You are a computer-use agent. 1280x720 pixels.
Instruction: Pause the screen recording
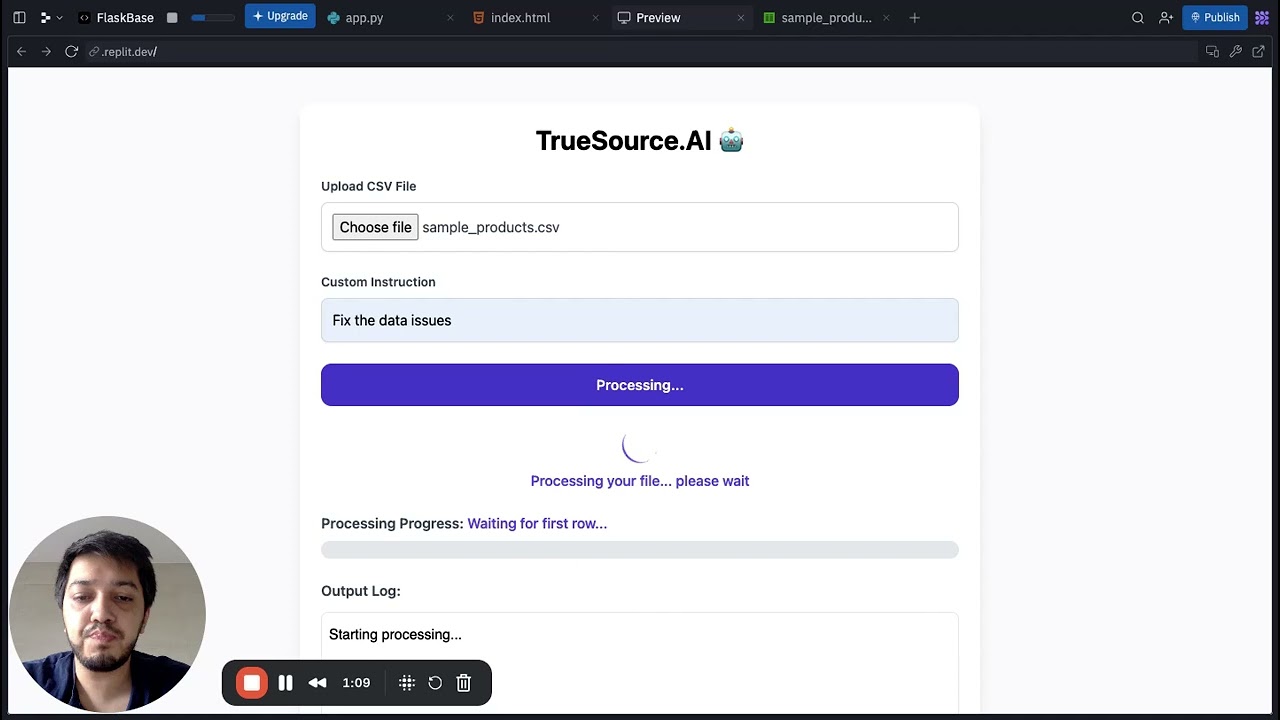click(286, 683)
